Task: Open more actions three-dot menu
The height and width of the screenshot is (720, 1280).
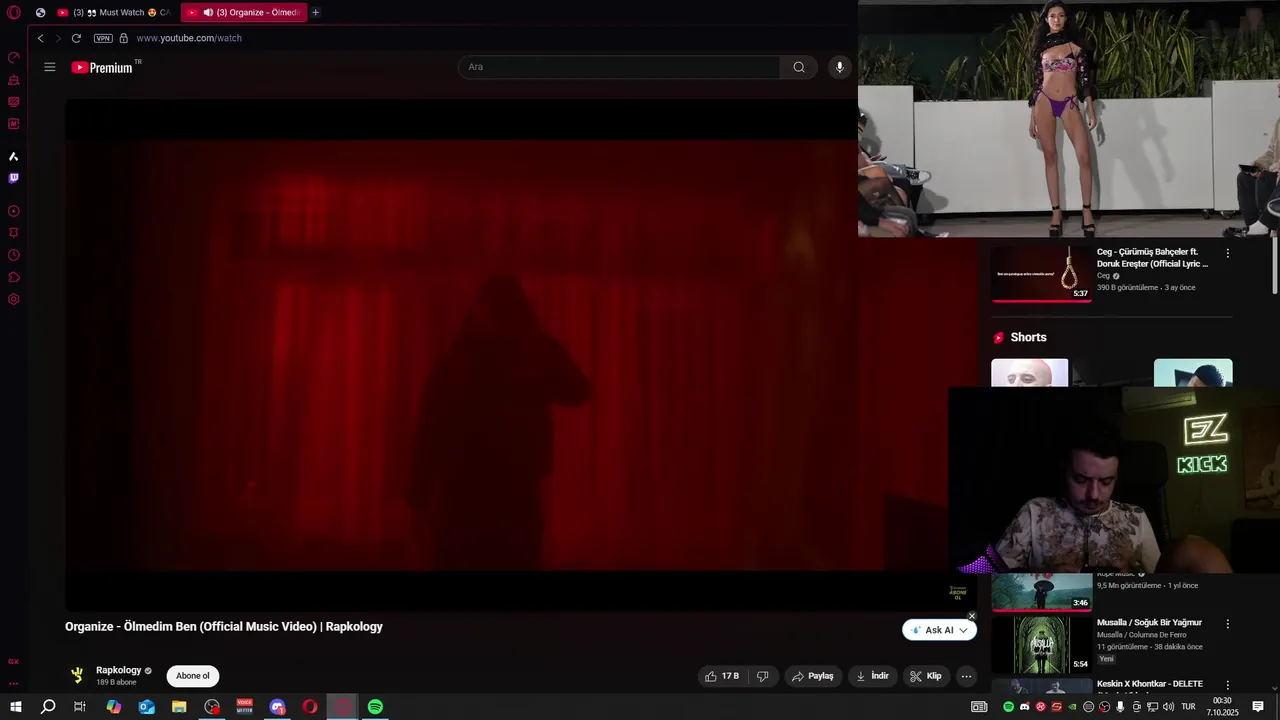Action: coord(966,676)
